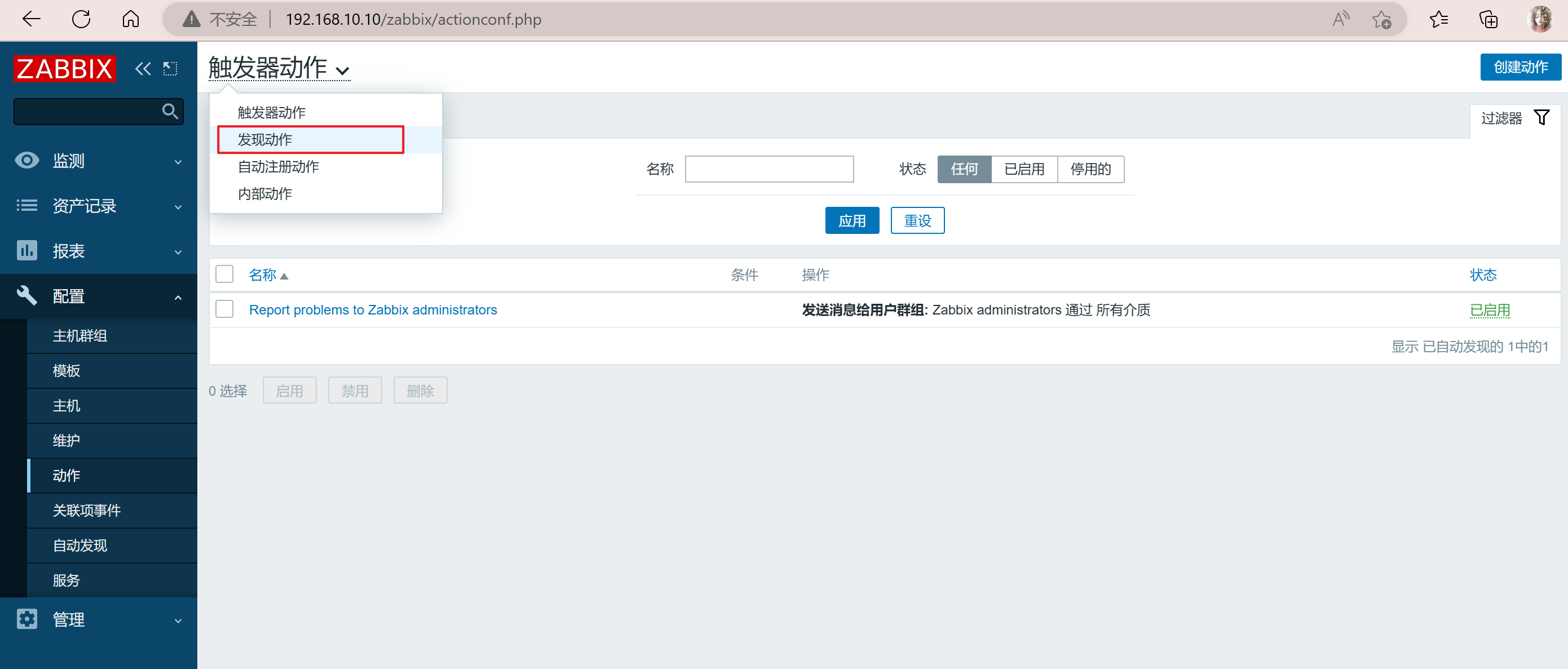Open browser collections icon
The image size is (1568, 669).
[1489, 20]
